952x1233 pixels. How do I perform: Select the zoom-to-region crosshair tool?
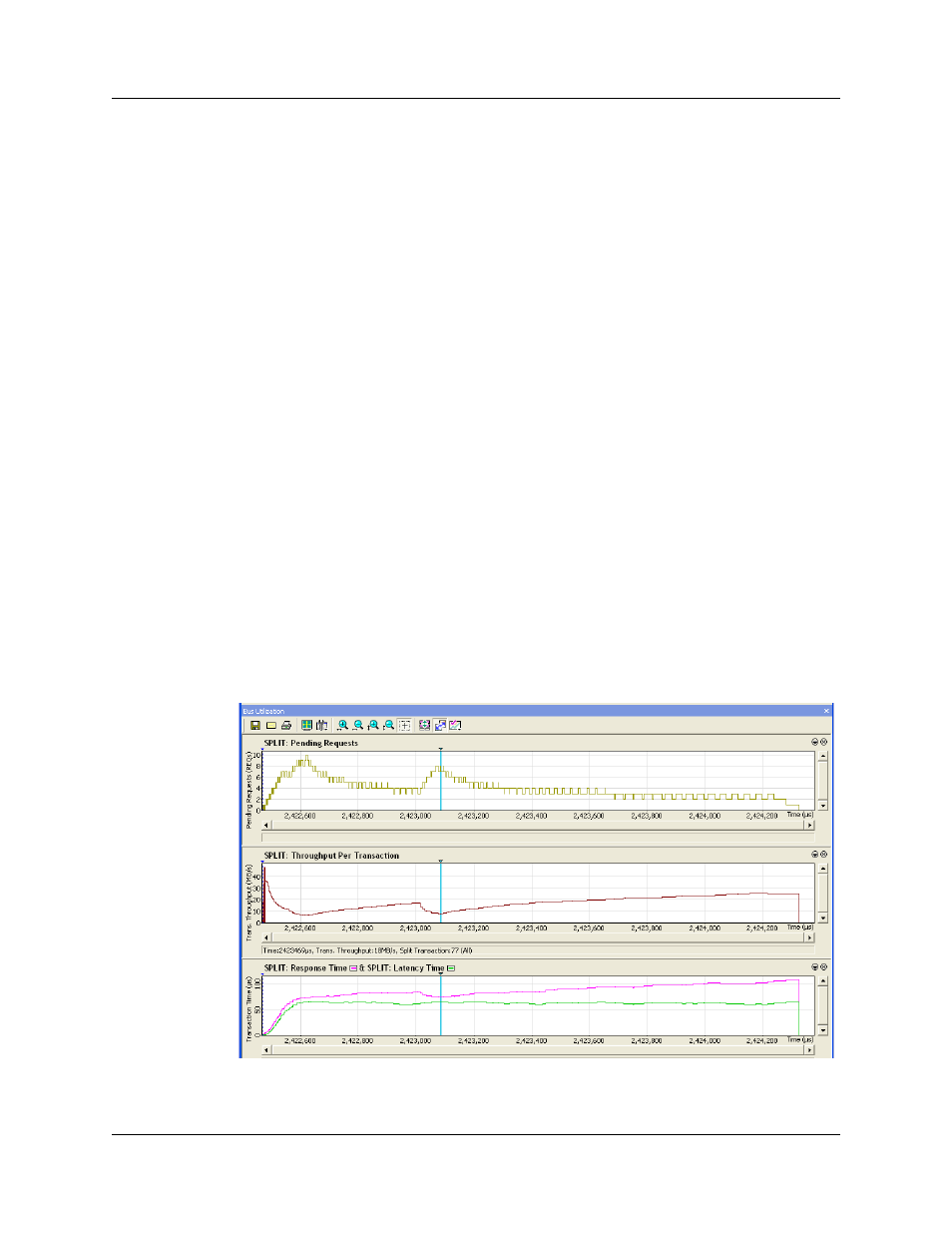[x=404, y=726]
